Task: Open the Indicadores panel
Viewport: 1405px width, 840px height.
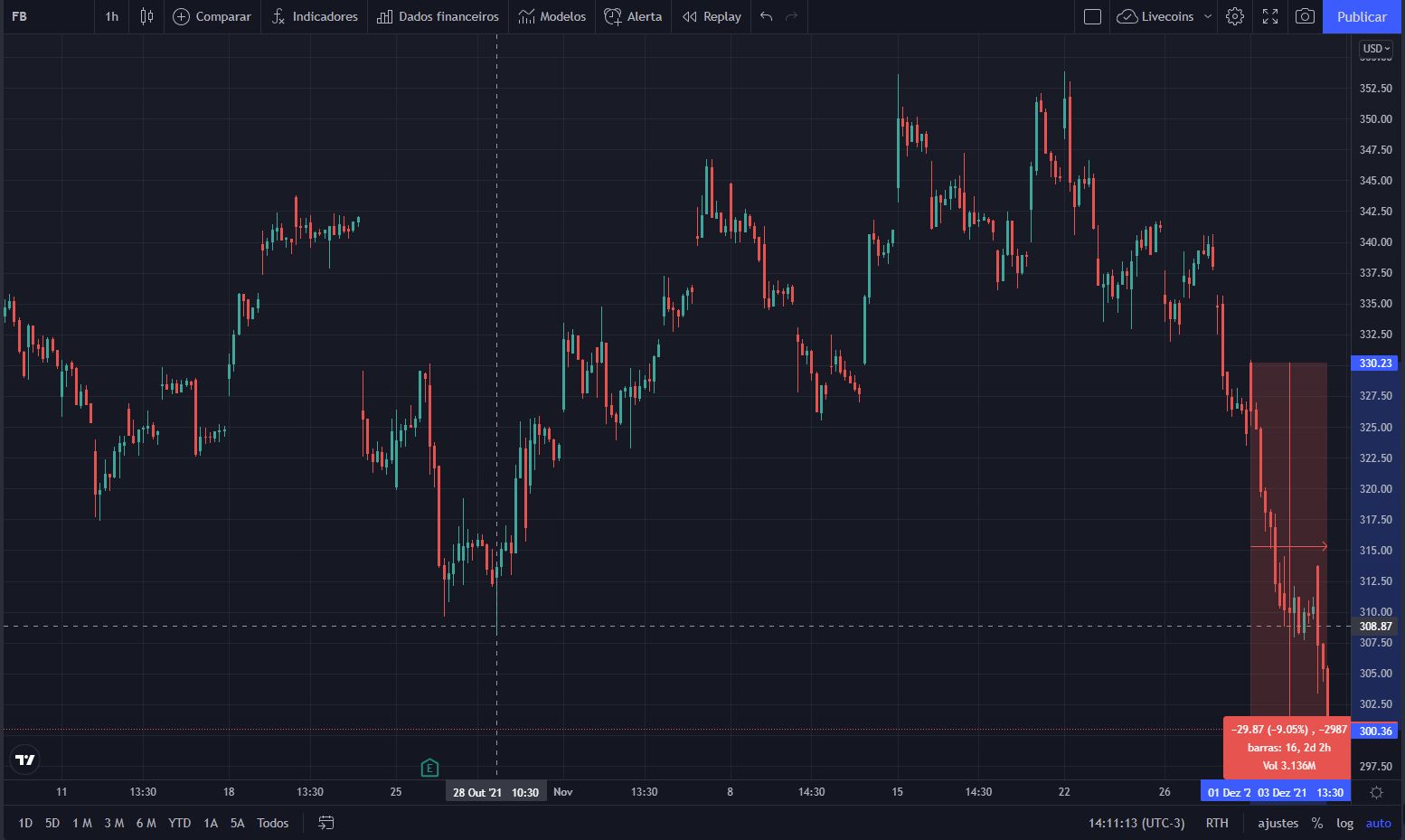Action: tap(315, 16)
